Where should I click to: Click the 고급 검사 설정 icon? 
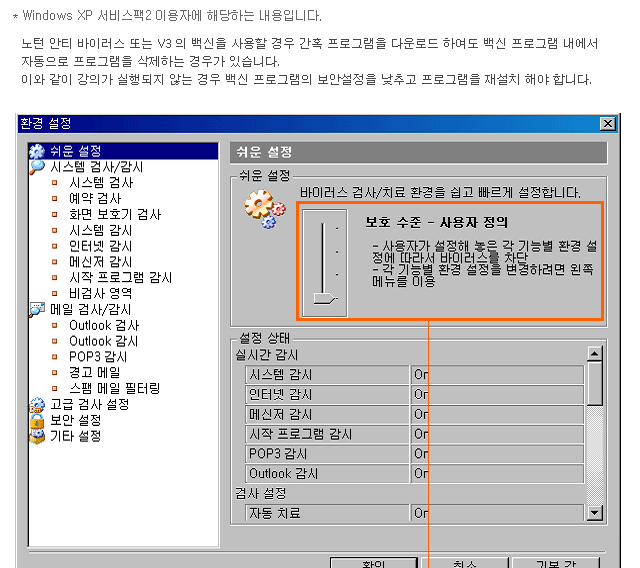[37, 405]
